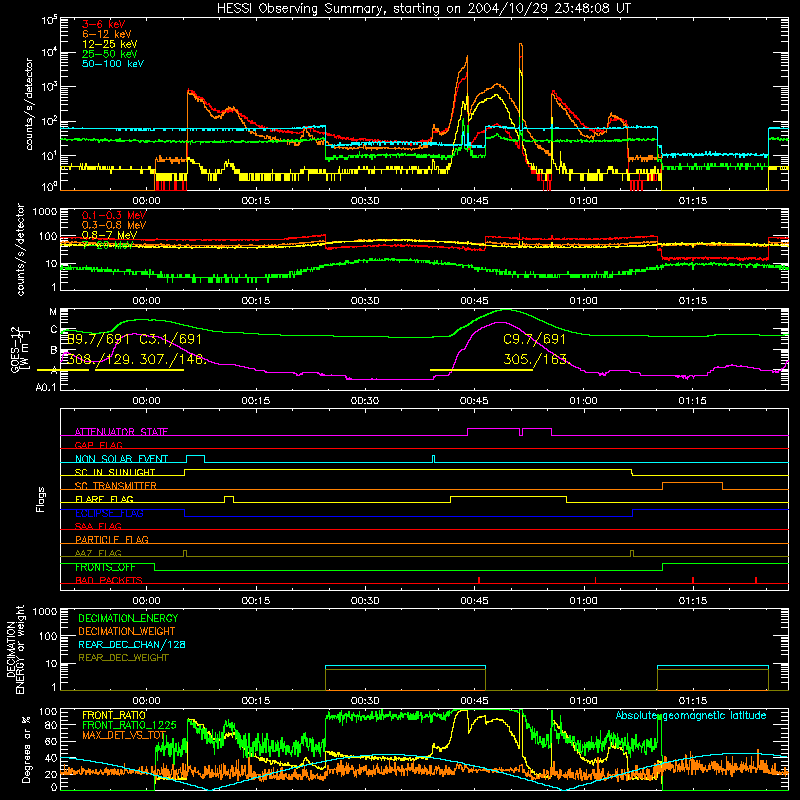Select 01:15 time label below the decimation panel
This screenshot has height=800, width=800.
[x=693, y=701]
